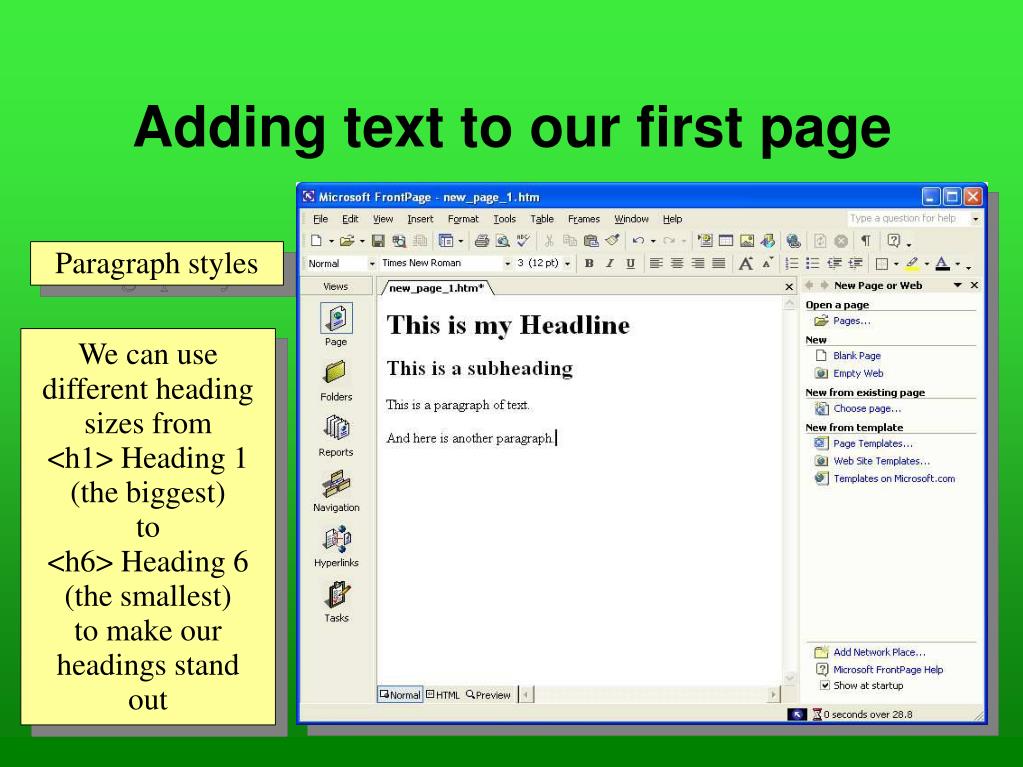
Task: Click the Blank Page link
Action: click(x=856, y=356)
